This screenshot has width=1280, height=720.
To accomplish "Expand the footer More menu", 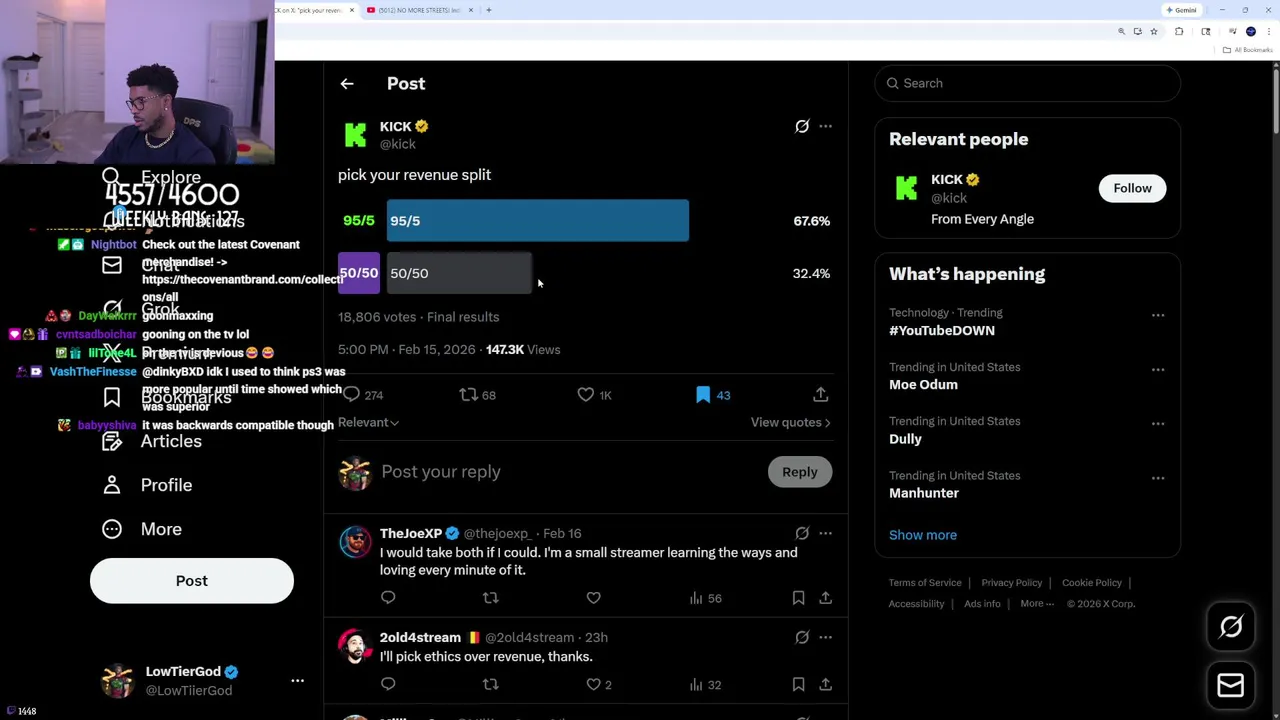I will 1037,604.
